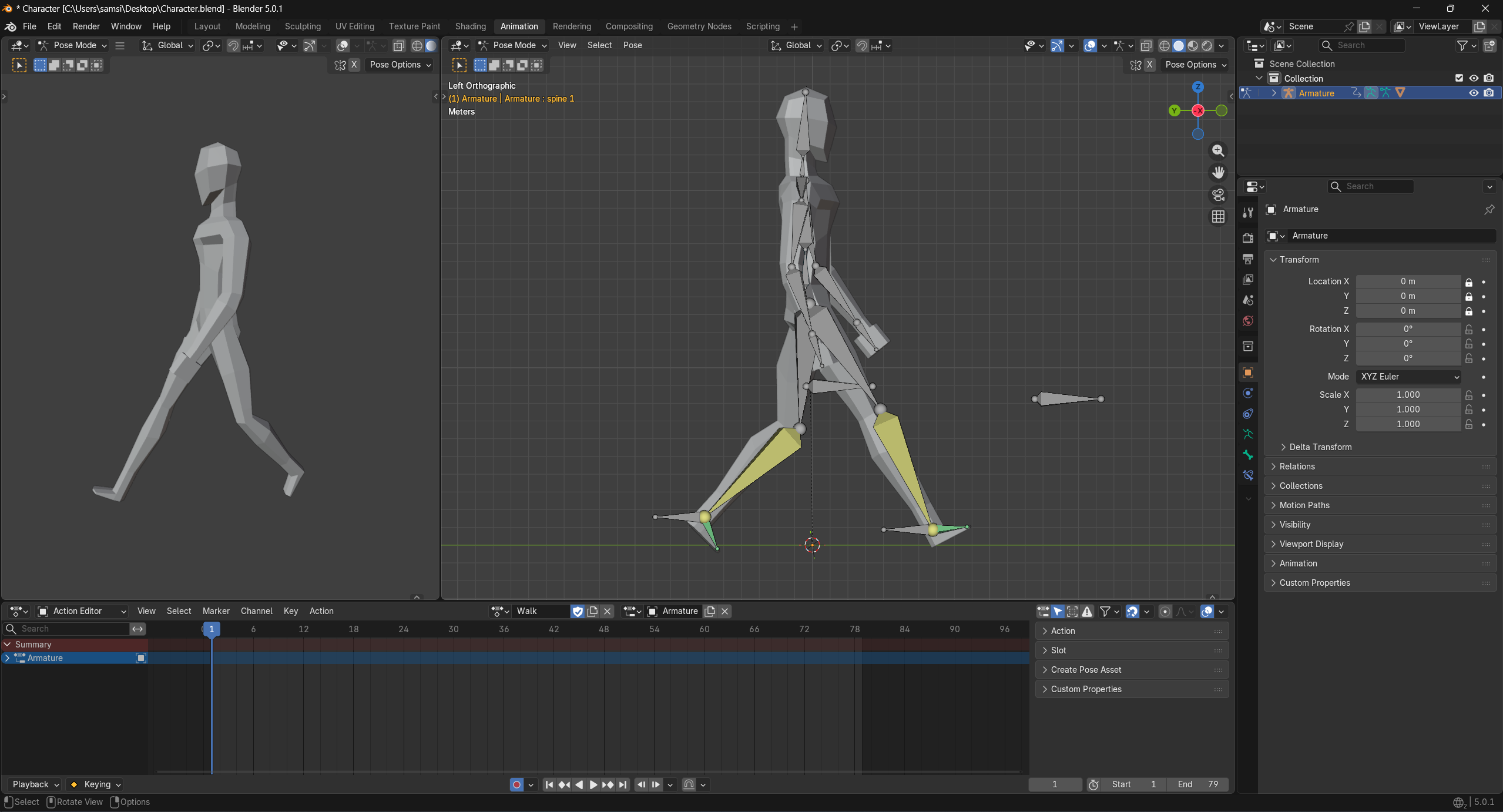Open the Bone properties tab
The height and width of the screenshot is (812, 1503).
pyautogui.click(x=1248, y=455)
